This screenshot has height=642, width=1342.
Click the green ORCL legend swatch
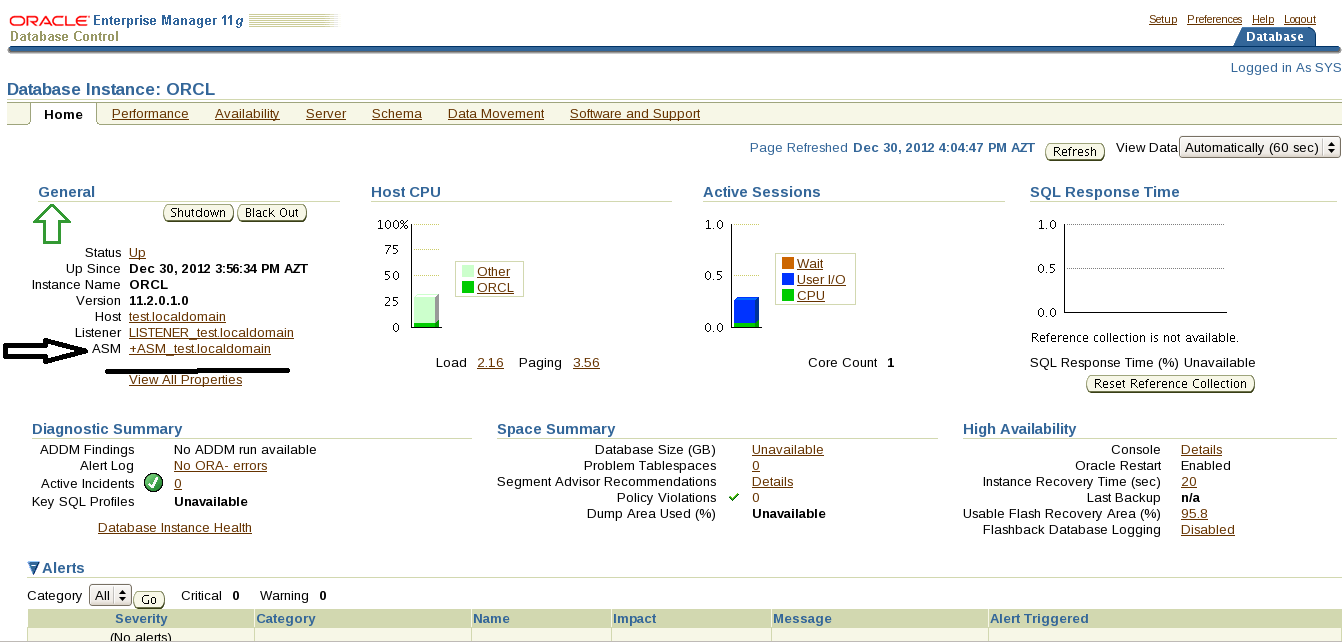point(468,288)
